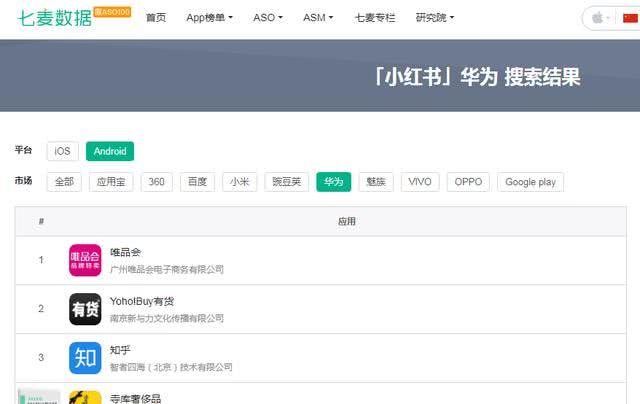The height and width of the screenshot is (404, 640).
Task: Switch market filter to 小米
Action: click(239, 182)
